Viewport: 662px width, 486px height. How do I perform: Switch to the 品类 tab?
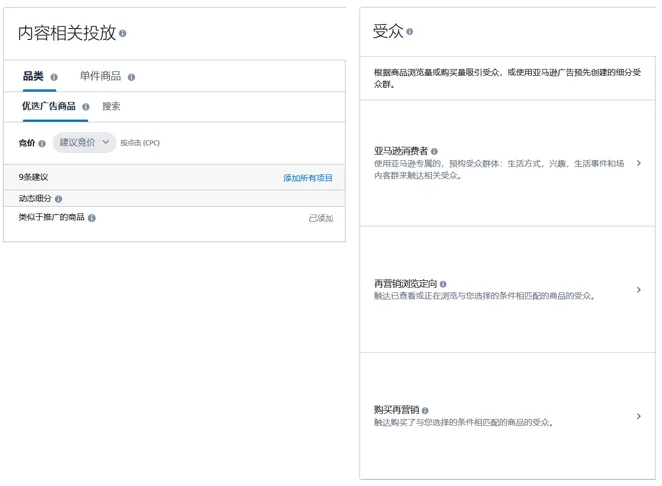(x=33, y=76)
